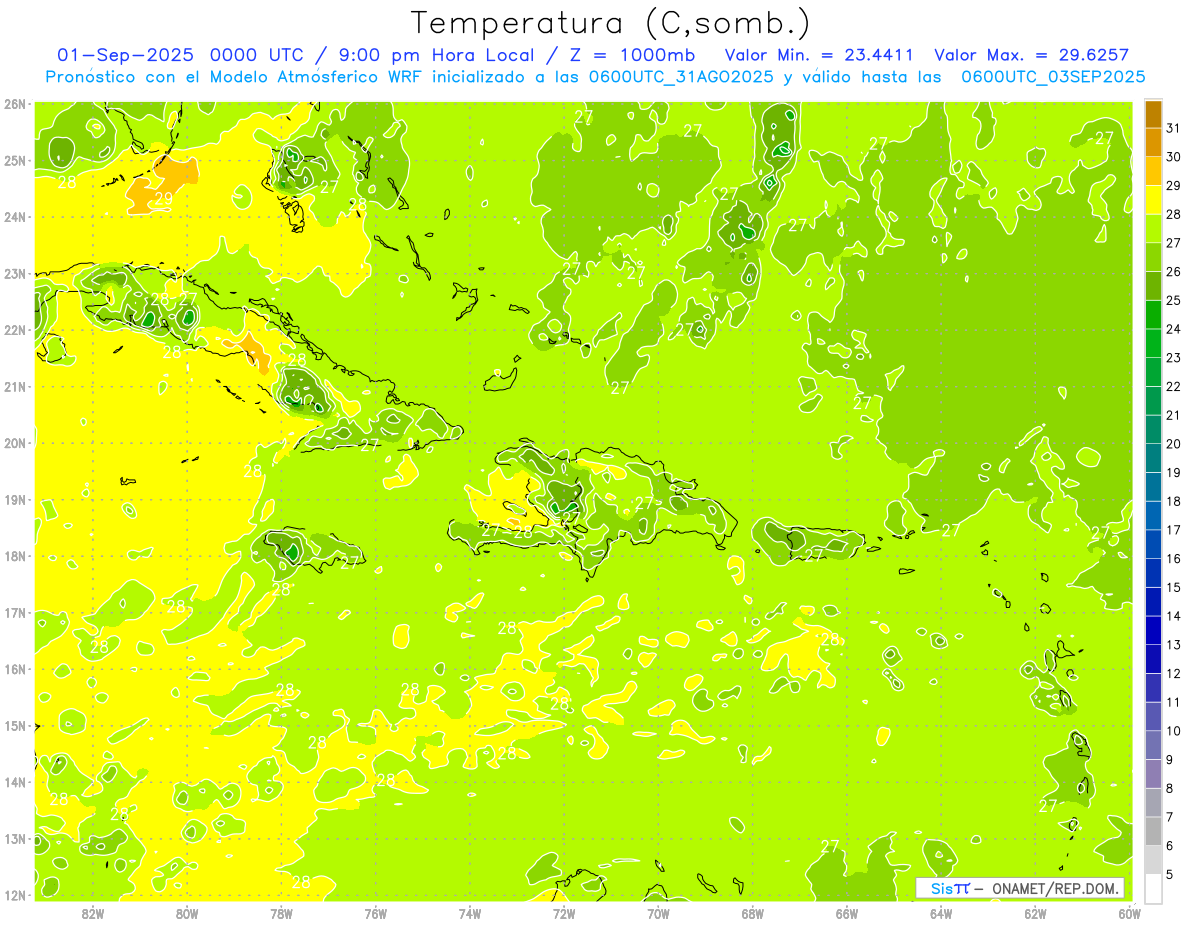The image size is (1200, 927).
Task: Click 'Valor Max. = 29.6257' text
Action: [x=1031, y=55]
